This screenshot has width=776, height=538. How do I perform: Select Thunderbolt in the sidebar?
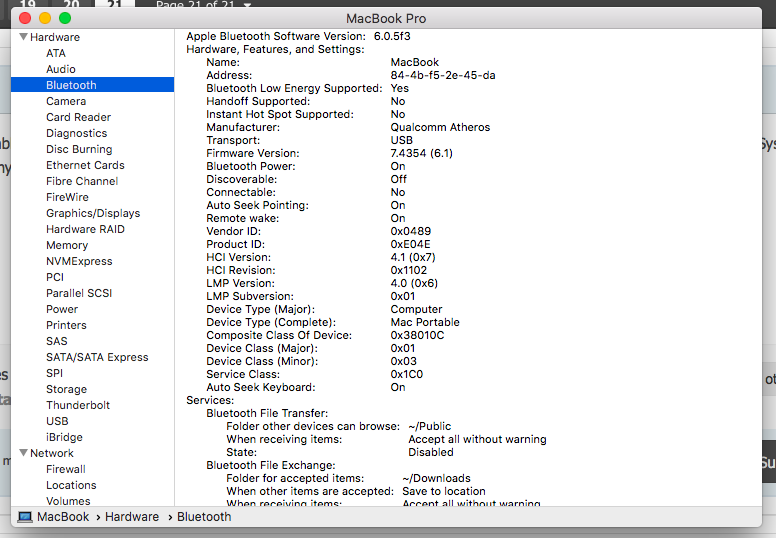tap(78, 405)
